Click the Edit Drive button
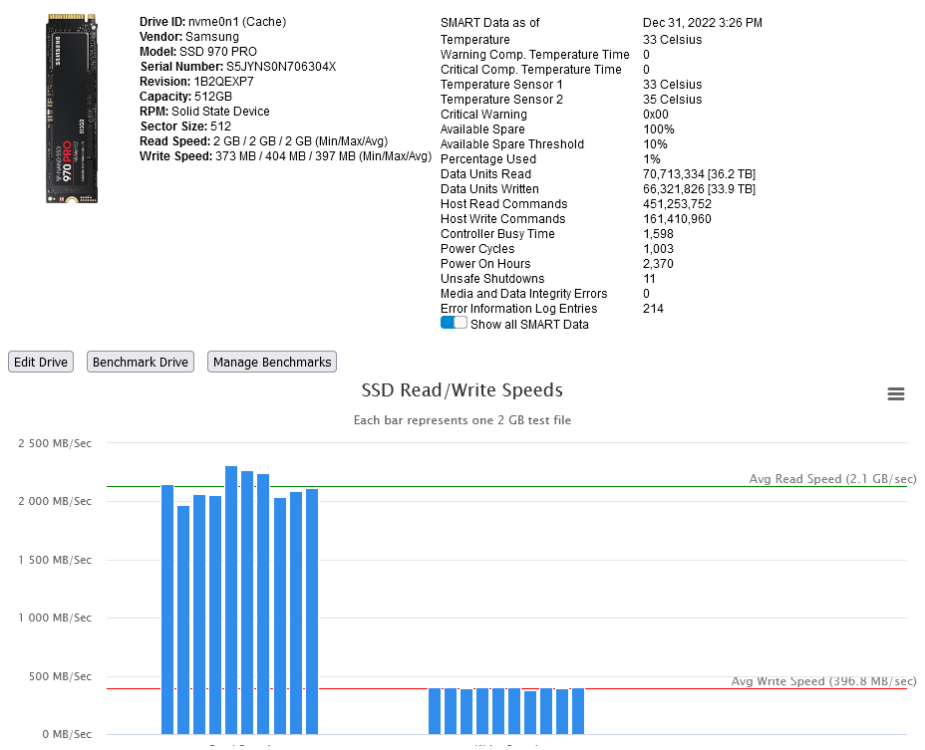 41,362
